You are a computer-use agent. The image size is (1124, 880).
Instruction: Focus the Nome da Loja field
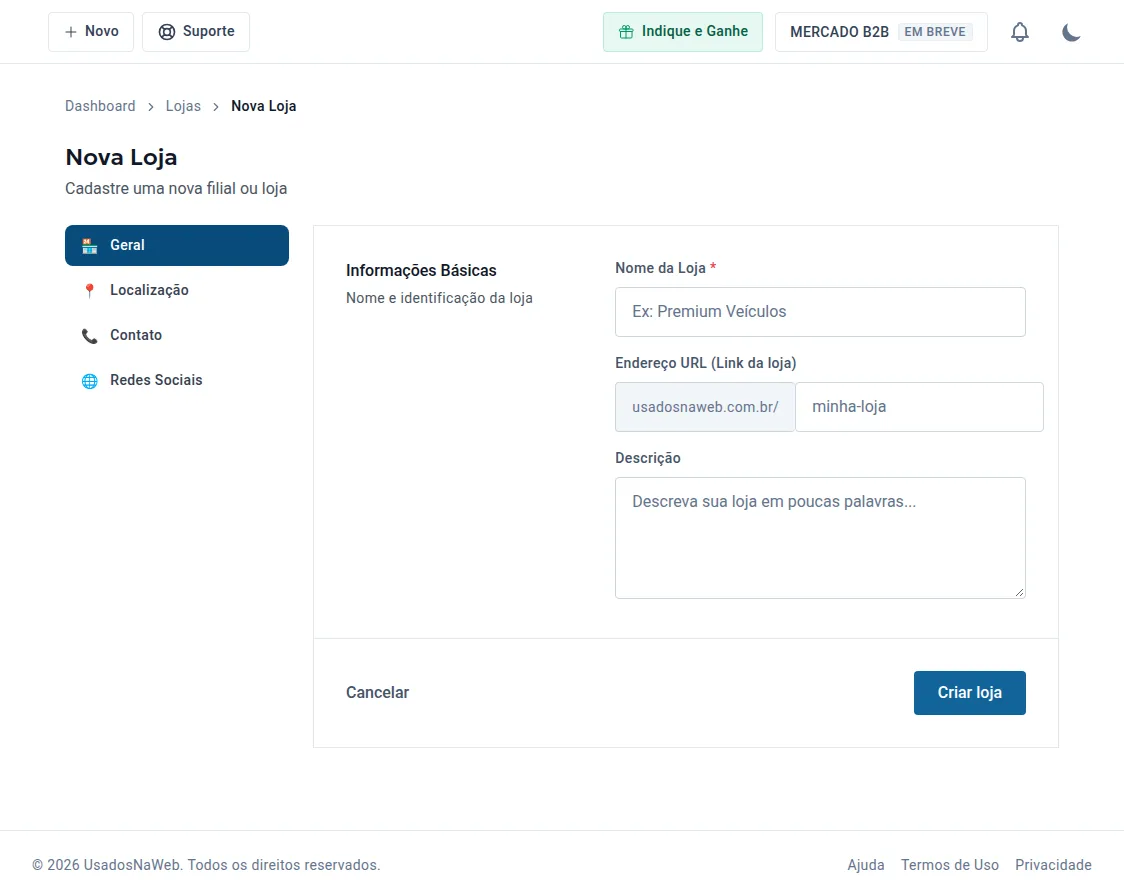820,312
